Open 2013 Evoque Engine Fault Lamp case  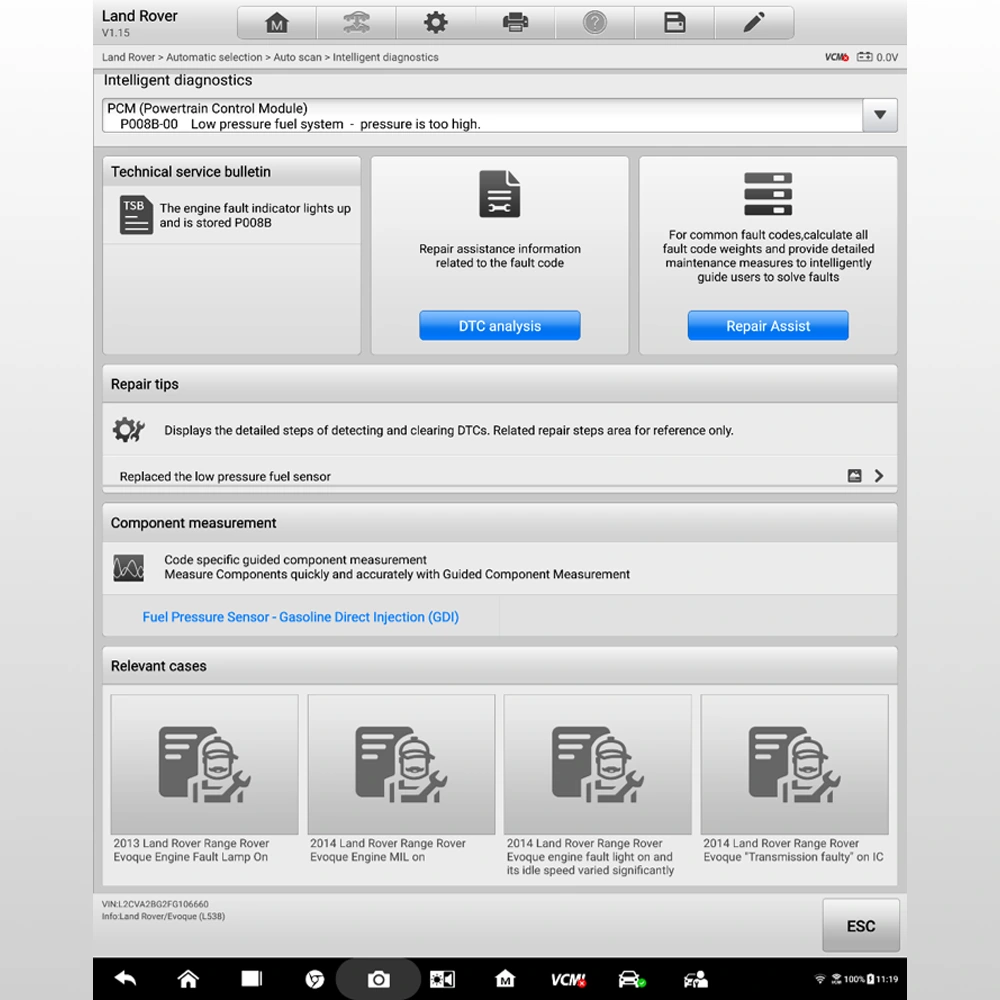[x=204, y=780]
